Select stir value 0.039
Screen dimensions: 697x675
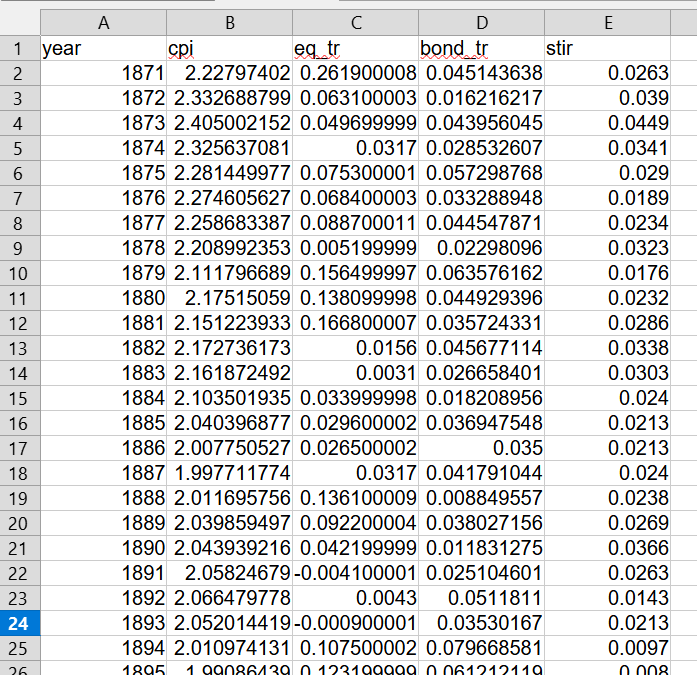point(608,98)
